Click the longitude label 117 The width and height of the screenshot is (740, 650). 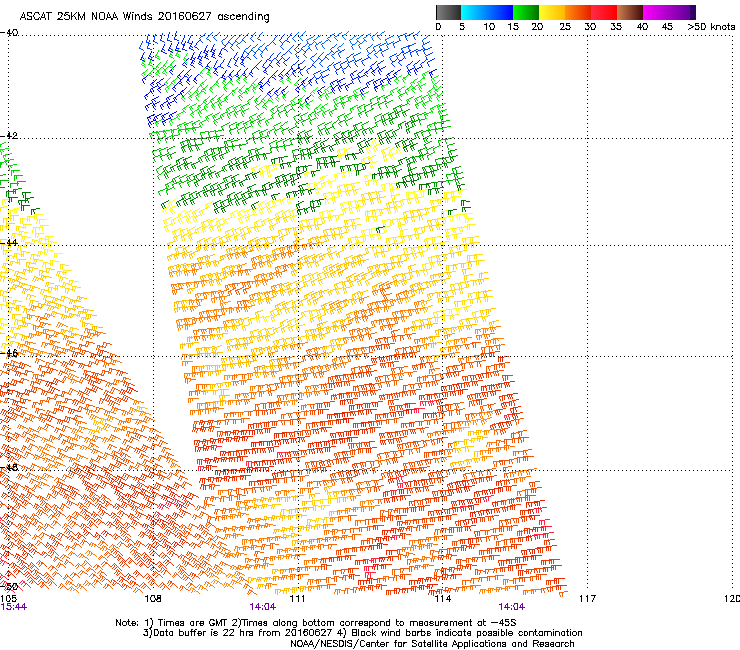tap(587, 599)
